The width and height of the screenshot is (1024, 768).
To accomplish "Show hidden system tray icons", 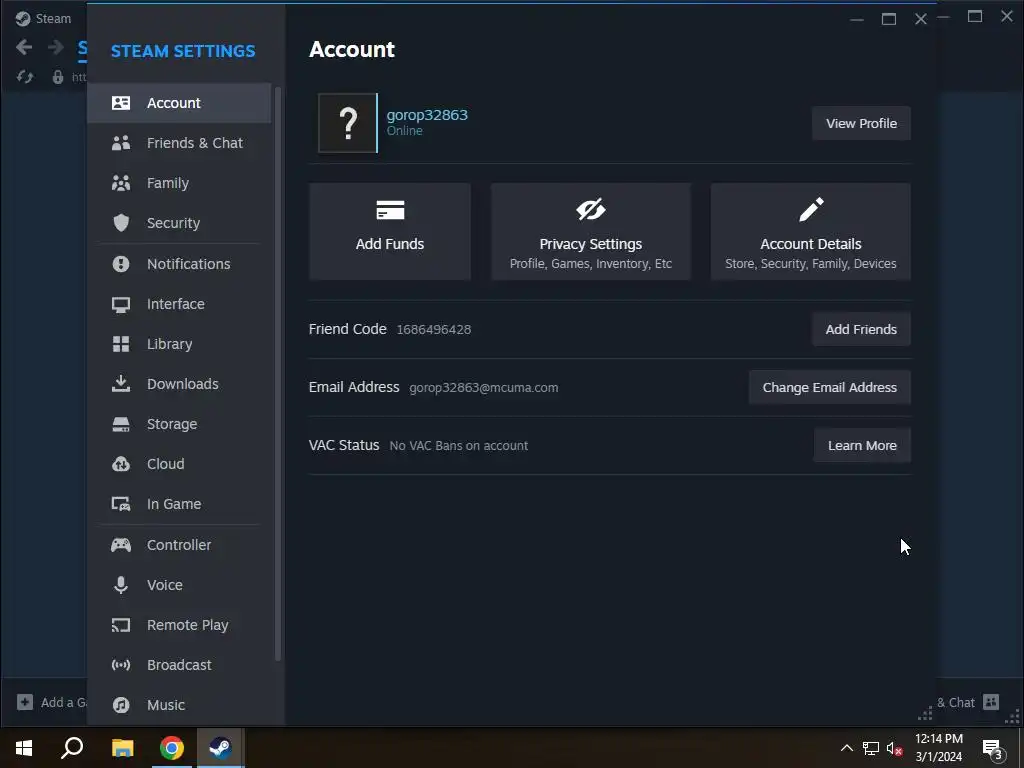I will (846, 748).
